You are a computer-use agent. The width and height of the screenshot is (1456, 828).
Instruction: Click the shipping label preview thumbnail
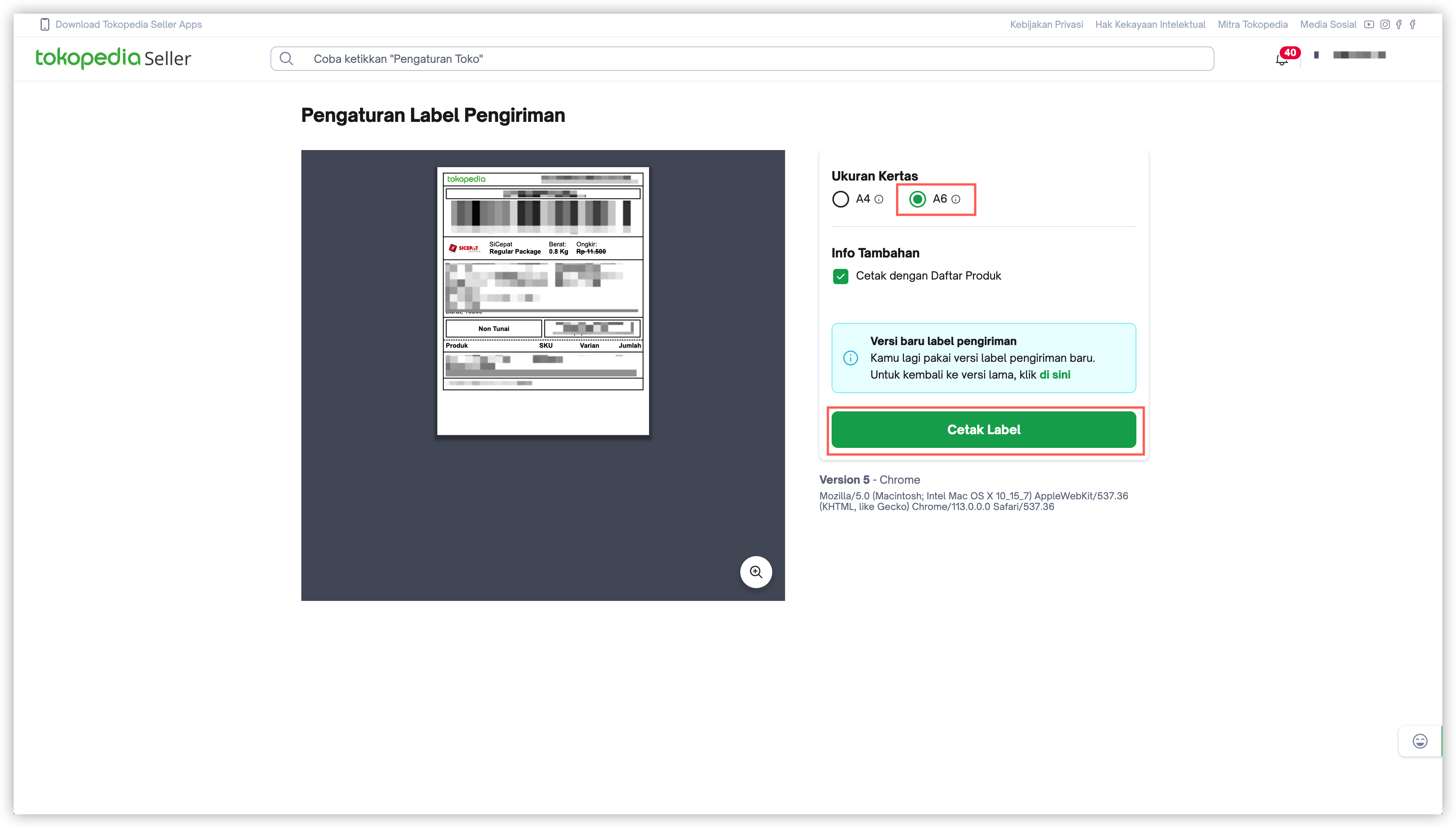[x=542, y=301]
